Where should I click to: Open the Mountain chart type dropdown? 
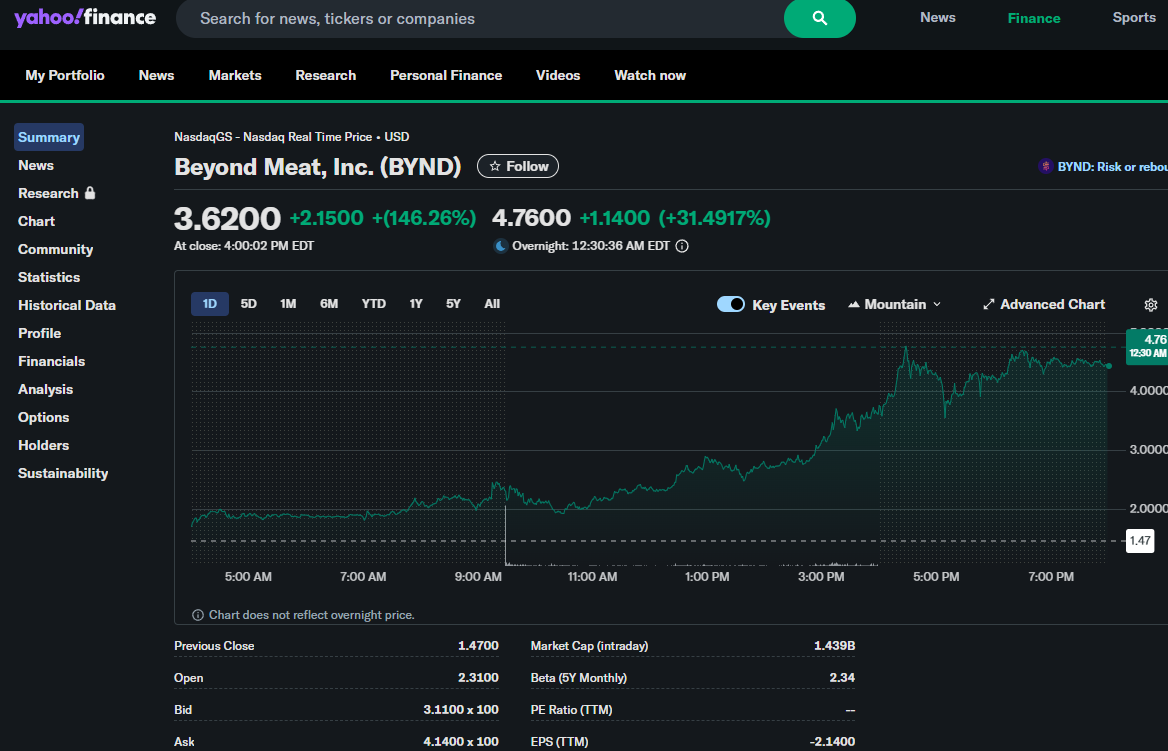coord(895,304)
